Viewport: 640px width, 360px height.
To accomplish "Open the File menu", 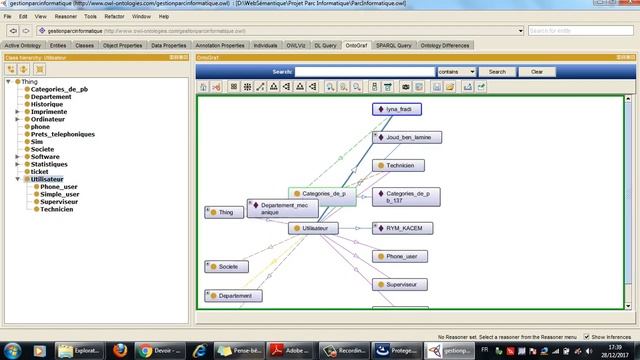I will [7, 17].
